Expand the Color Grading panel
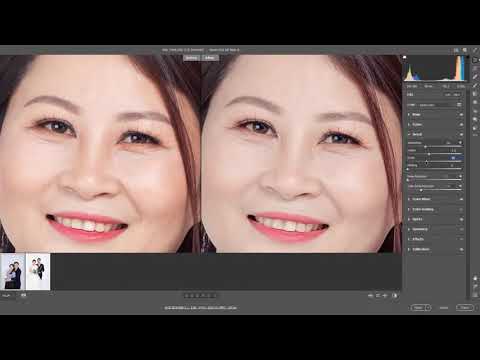This screenshot has height=360, width=480. (x=409, y=209)
